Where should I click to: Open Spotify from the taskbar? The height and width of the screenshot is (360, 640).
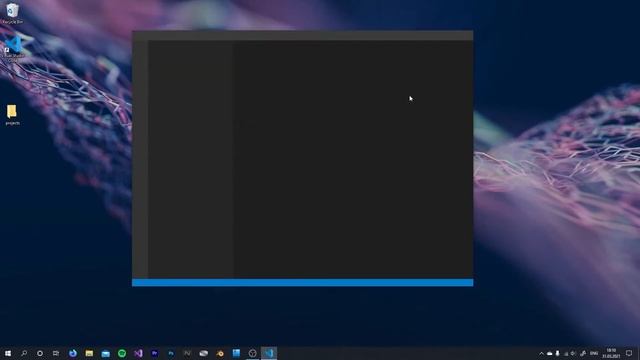(122, 353)
